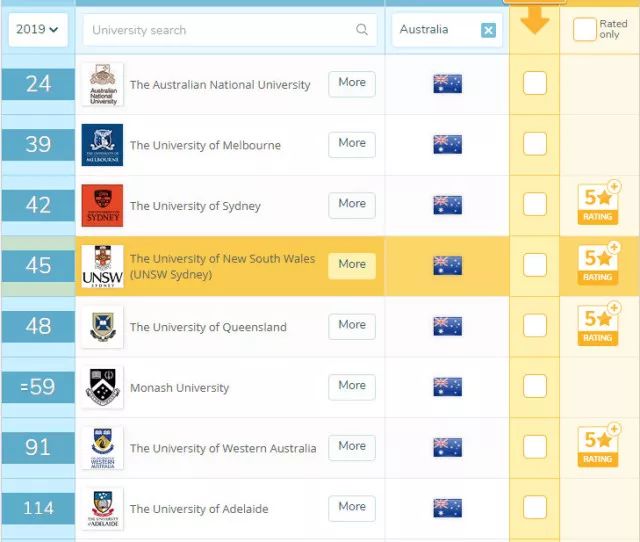Click Australian flag in Sydney row

point(448,205)
